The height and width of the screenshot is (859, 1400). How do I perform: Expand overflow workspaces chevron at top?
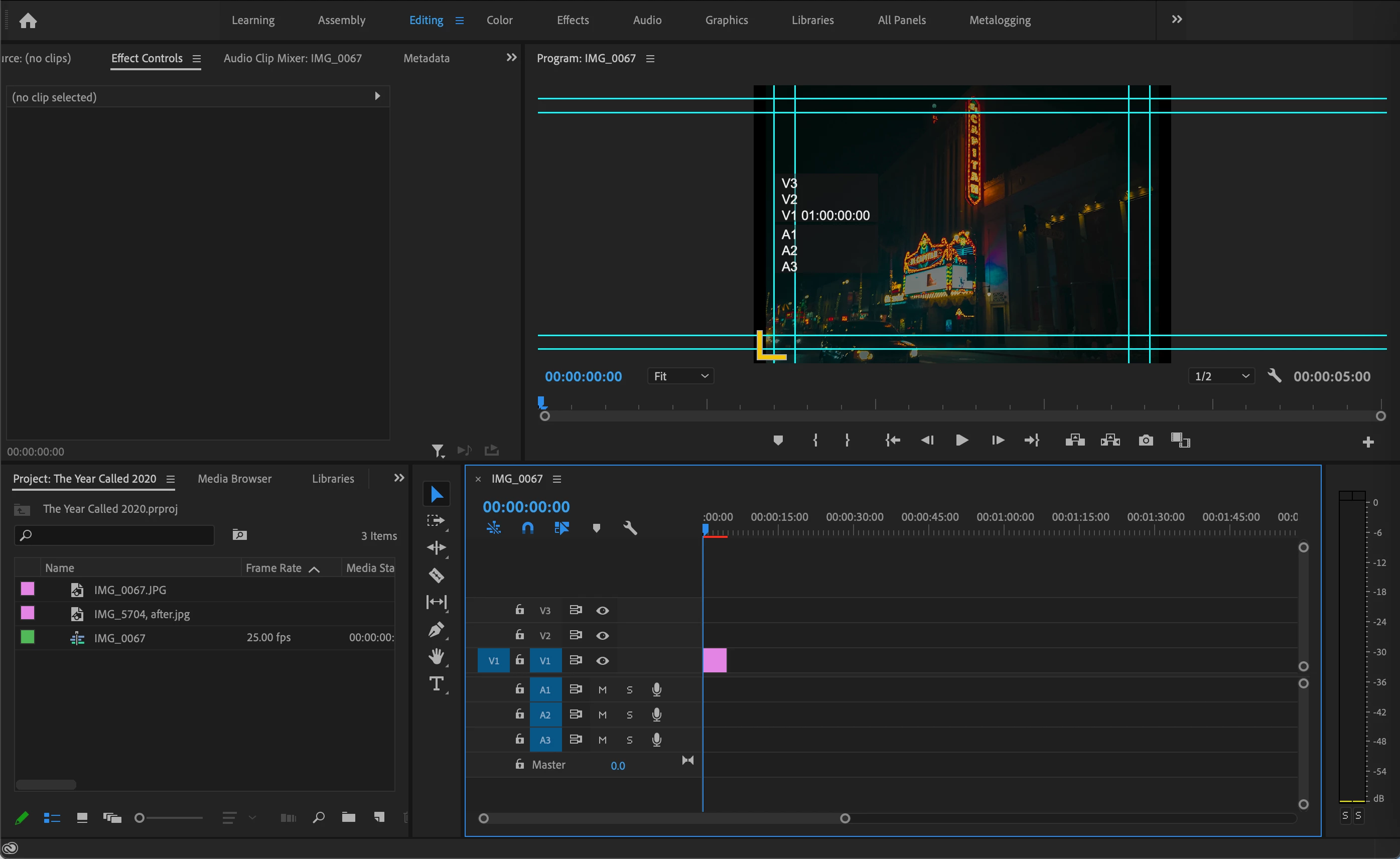pos(1177,20)
